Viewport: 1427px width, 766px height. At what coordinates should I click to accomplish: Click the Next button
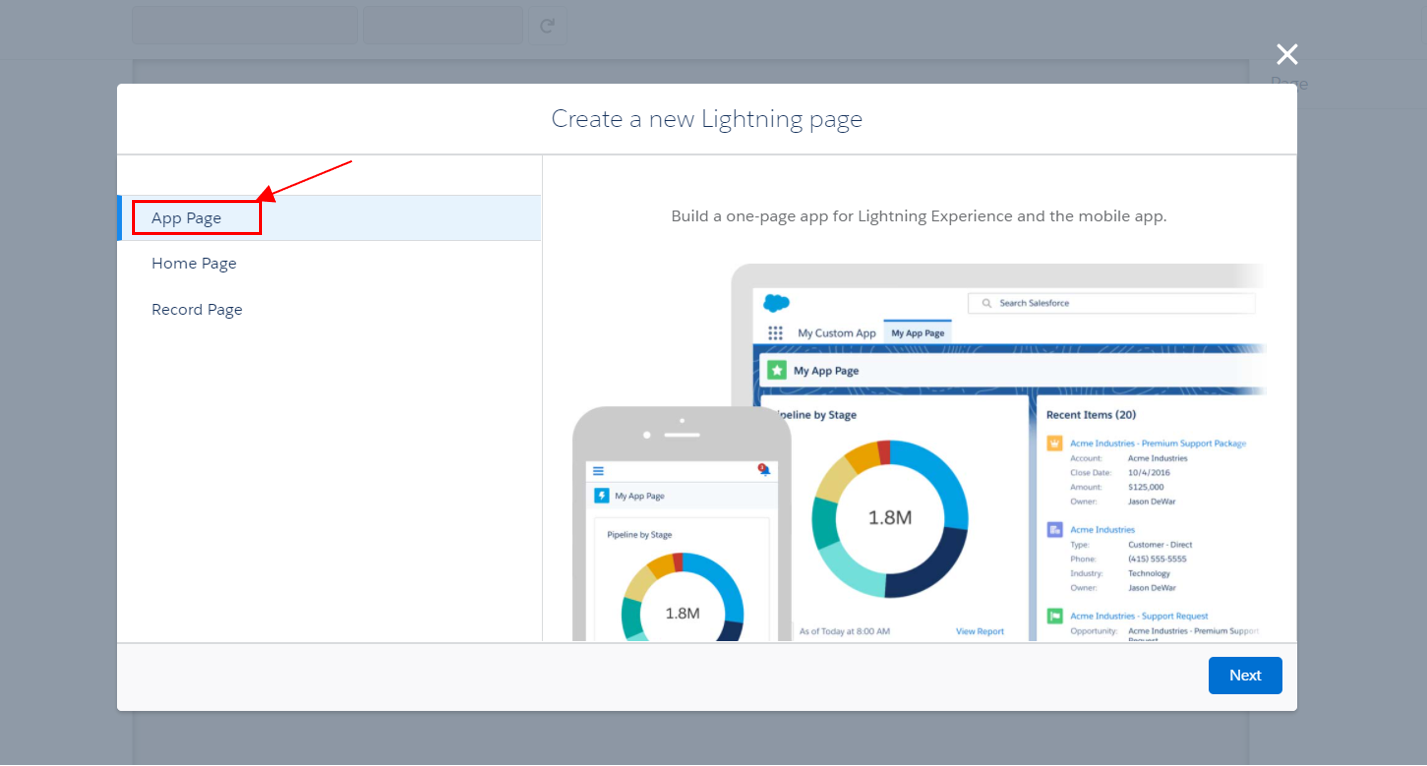tap(1244, 675)
